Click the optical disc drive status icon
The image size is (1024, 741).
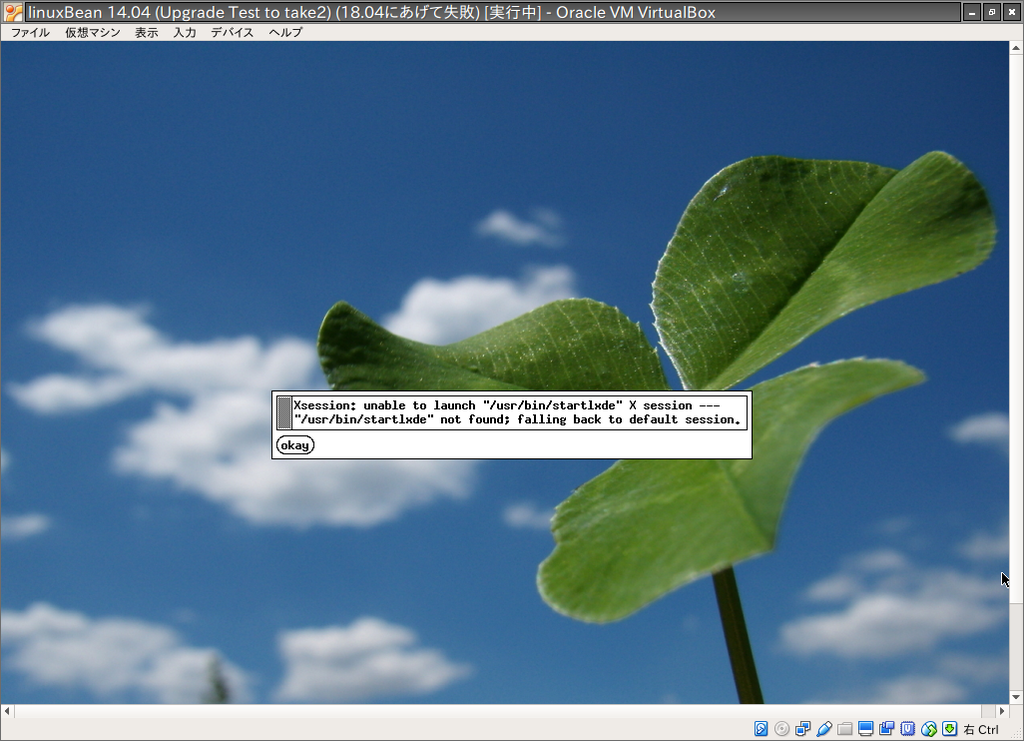click(x=780, y=729)
